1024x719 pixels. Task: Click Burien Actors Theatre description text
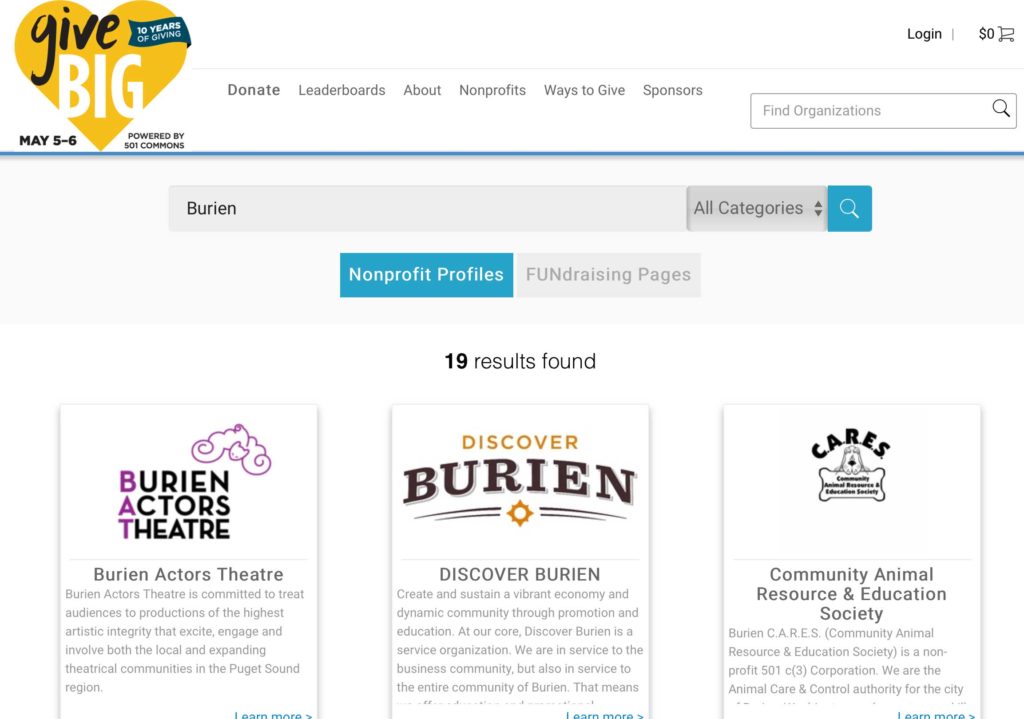tap(185, 641)
